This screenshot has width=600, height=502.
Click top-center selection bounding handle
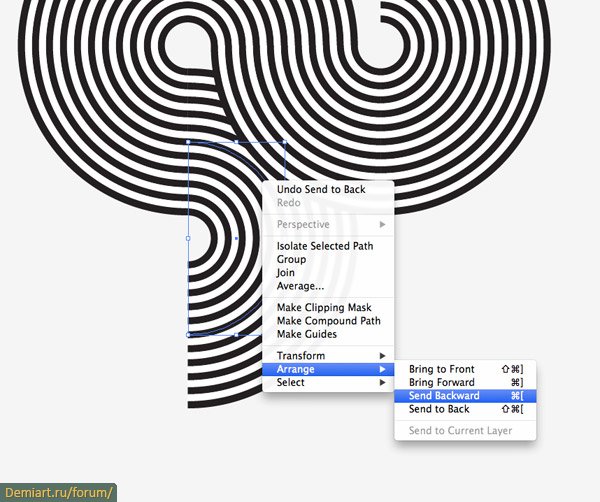point(236,142)
